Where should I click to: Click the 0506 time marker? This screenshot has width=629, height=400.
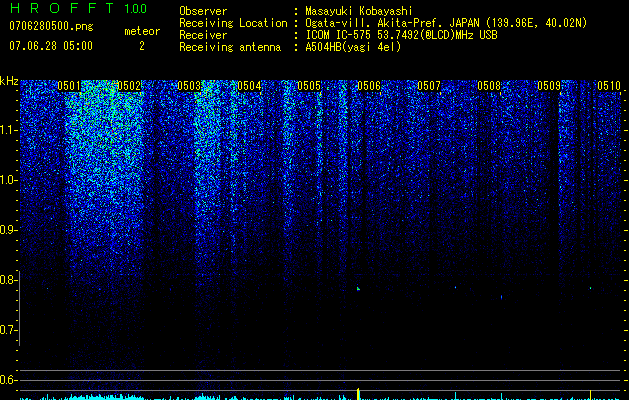369,86
